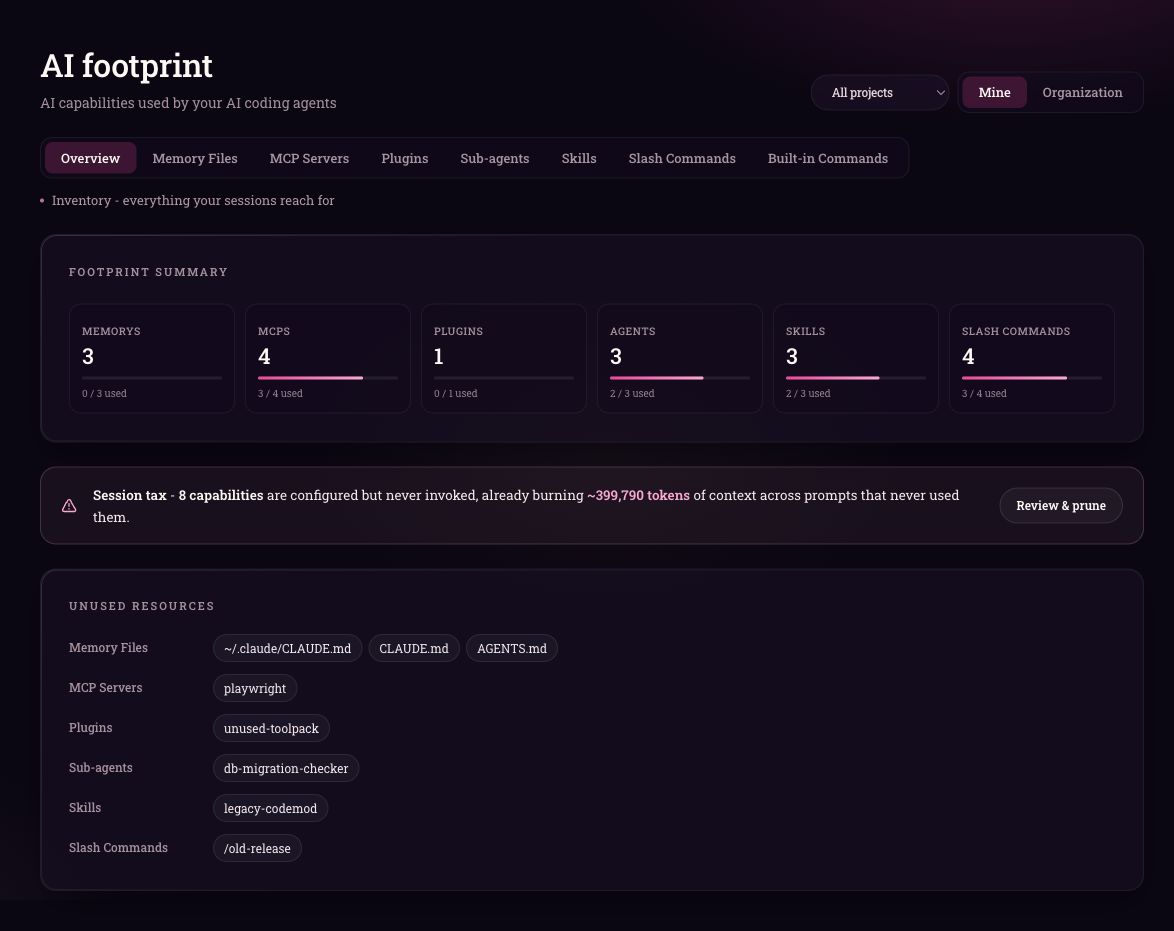Image resolution: width=1174 pixels, height=931 pixels.
Task: Click the CLAUDE.md chip
Action: 414,649
